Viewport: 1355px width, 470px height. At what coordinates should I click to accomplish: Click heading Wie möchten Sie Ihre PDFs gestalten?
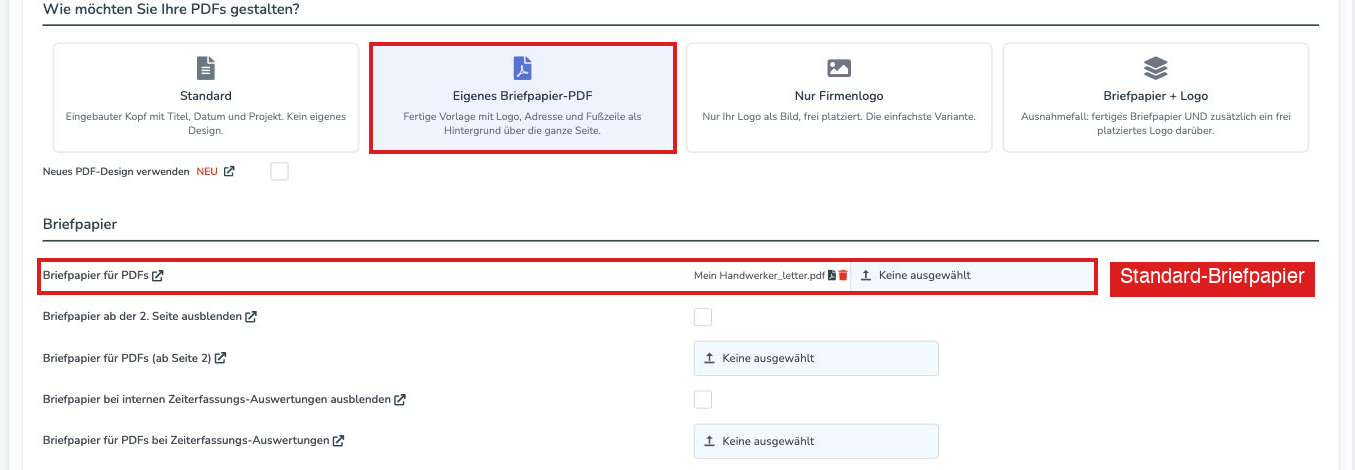[x=171, y=9]
